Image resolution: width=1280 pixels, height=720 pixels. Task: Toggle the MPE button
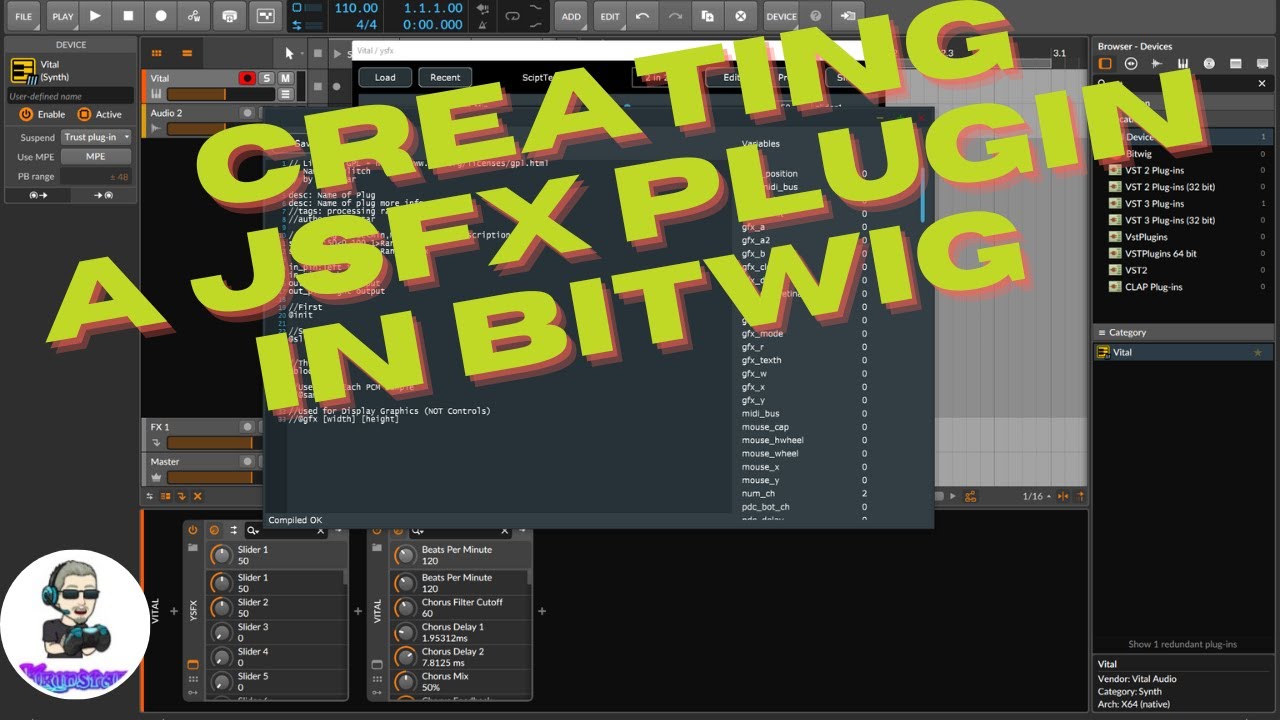coord(96,157)
